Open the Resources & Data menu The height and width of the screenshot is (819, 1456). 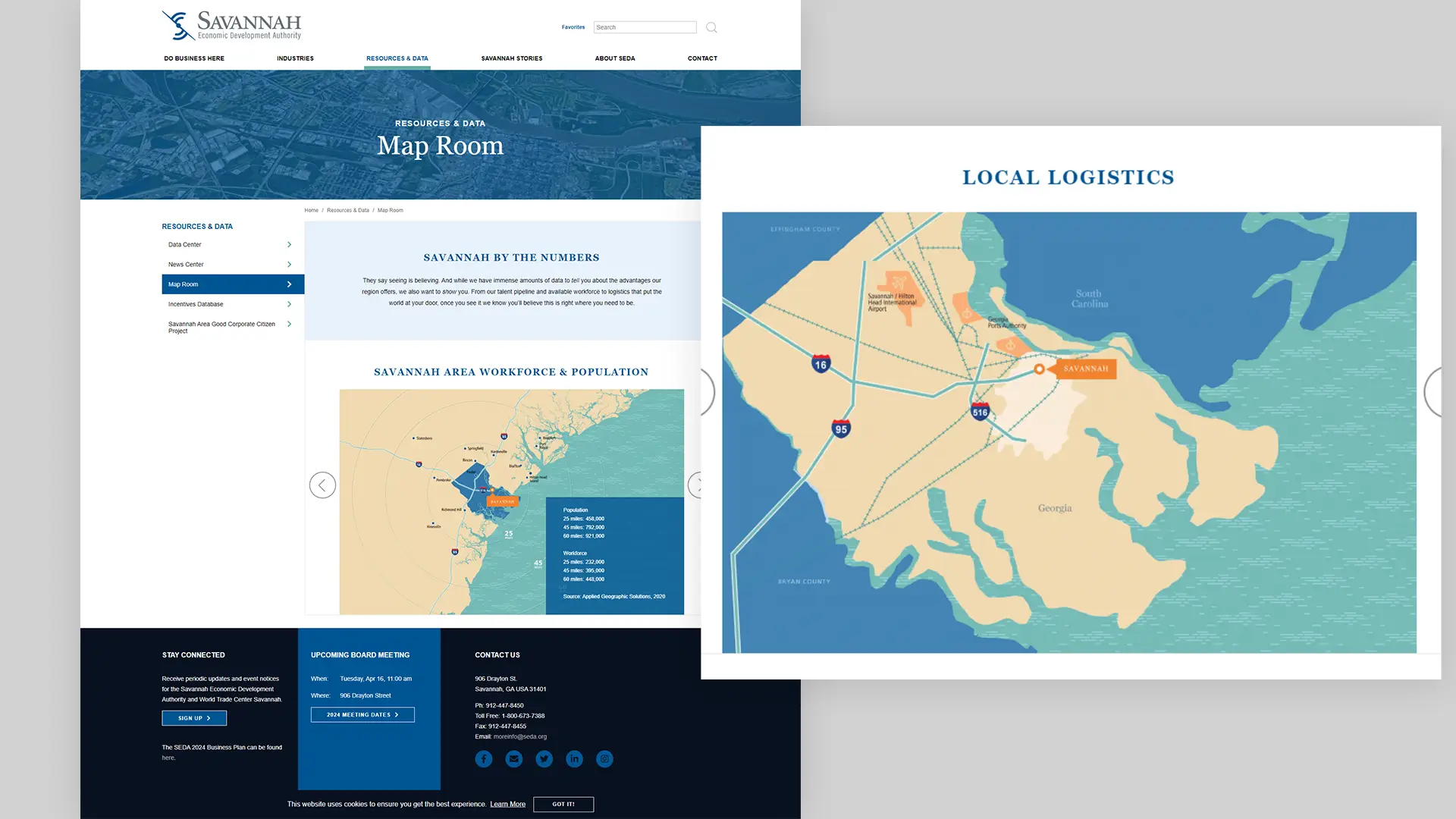(397, 58)
